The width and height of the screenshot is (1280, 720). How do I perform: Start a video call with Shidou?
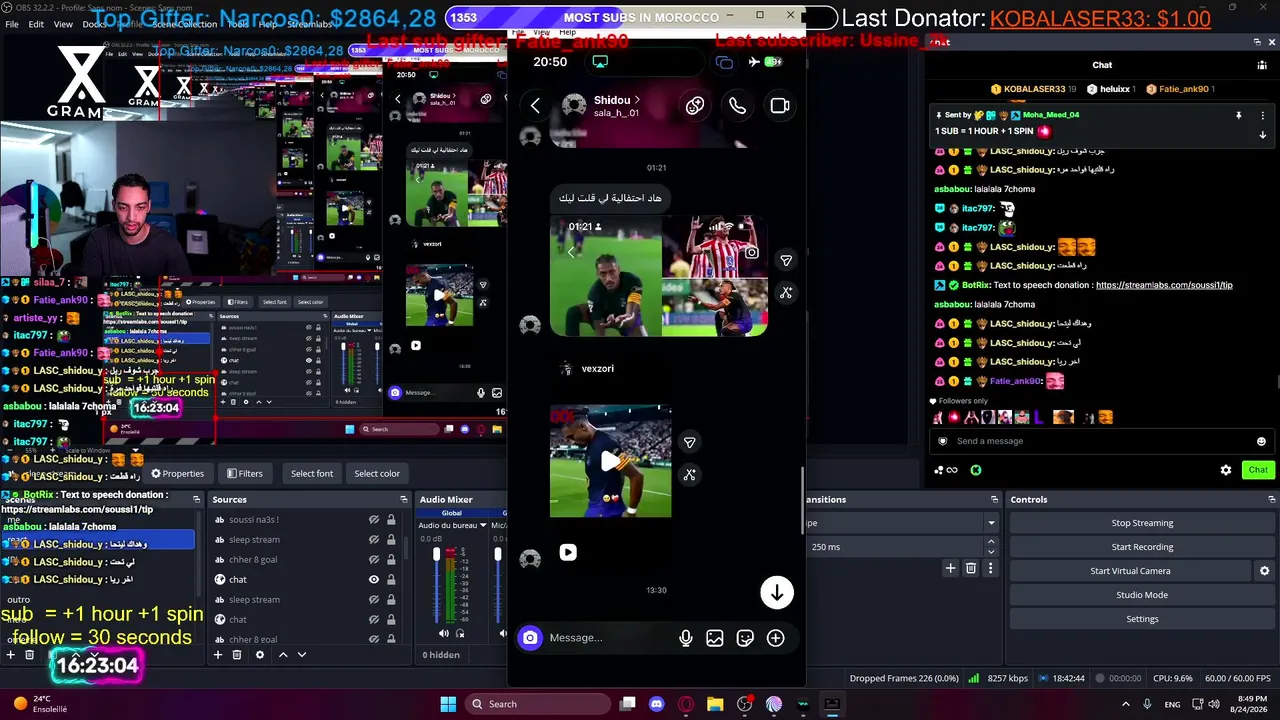(780, 105)
